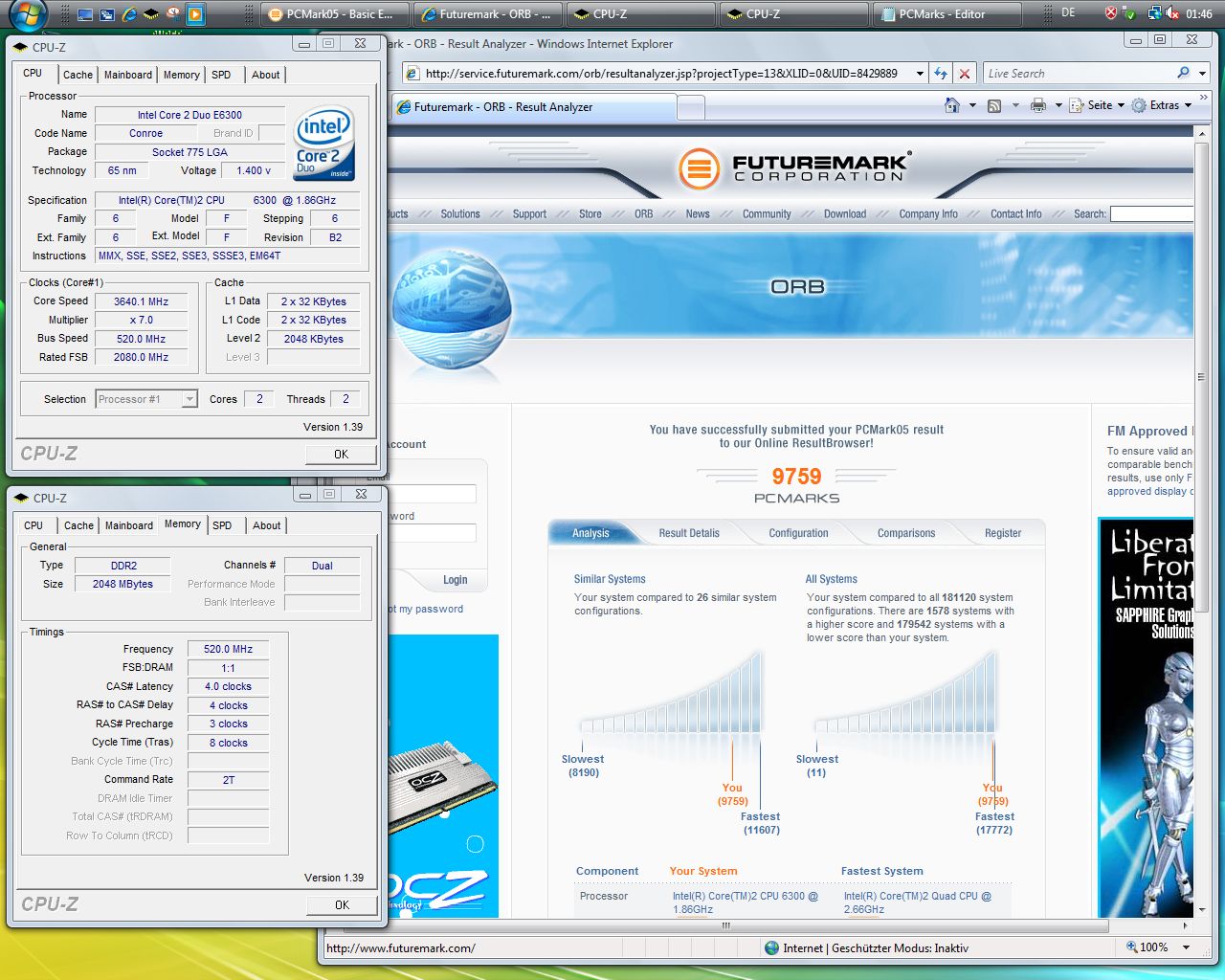The width and height of the screenshot is (1225, 980).
Task: Open the Download navigation link
Action: pos(845,214)
